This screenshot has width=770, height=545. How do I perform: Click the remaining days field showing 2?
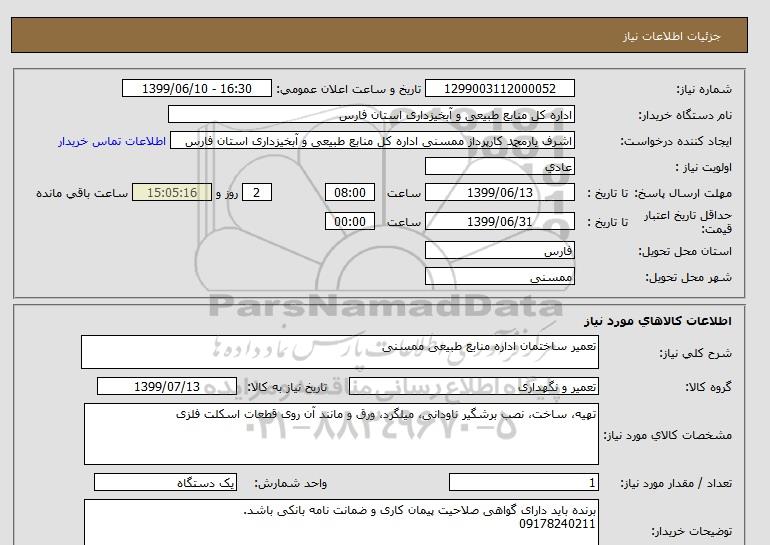tap(257, 192)
